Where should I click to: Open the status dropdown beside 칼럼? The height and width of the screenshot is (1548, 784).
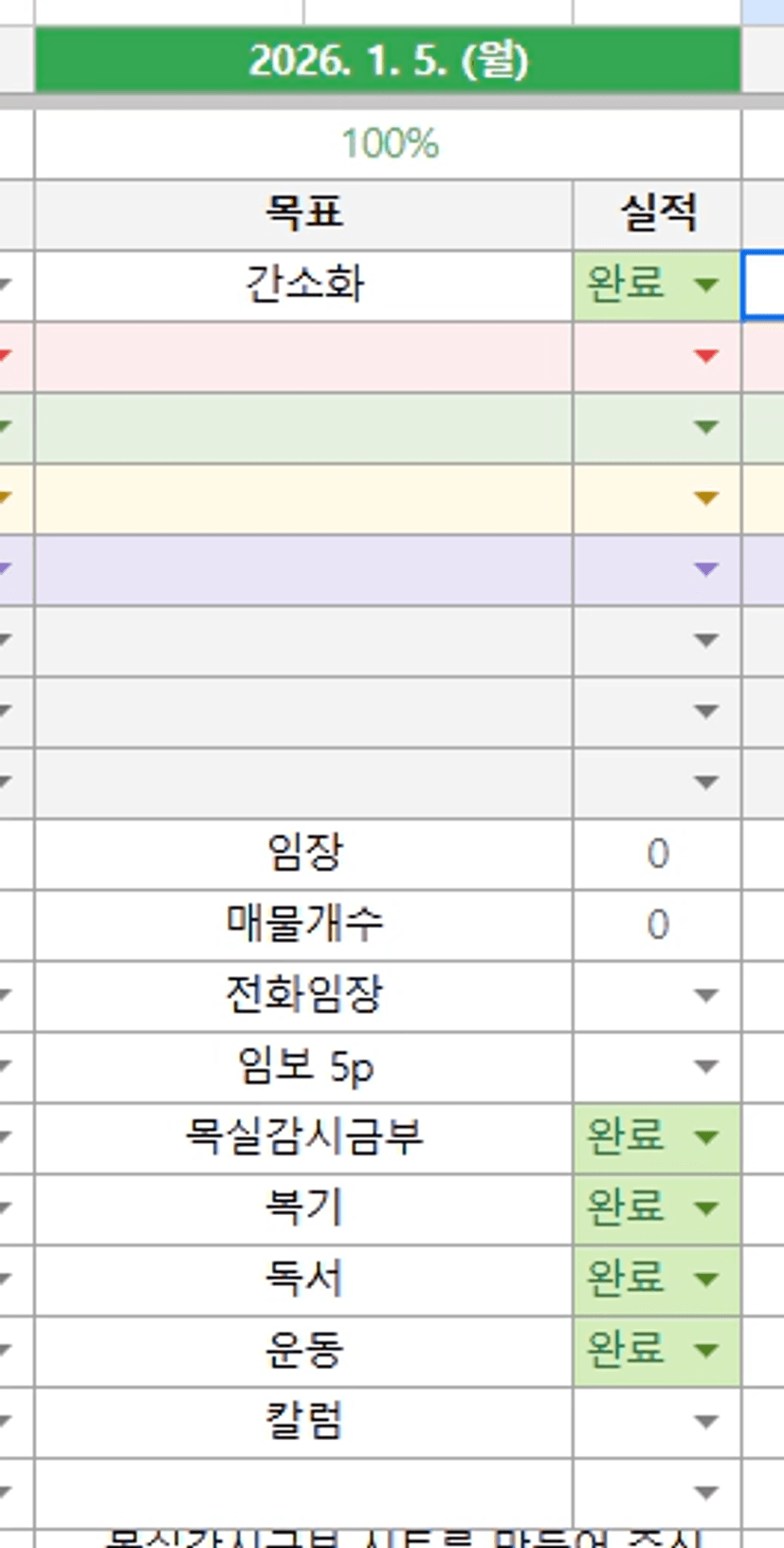click(x=705, y=1421)
